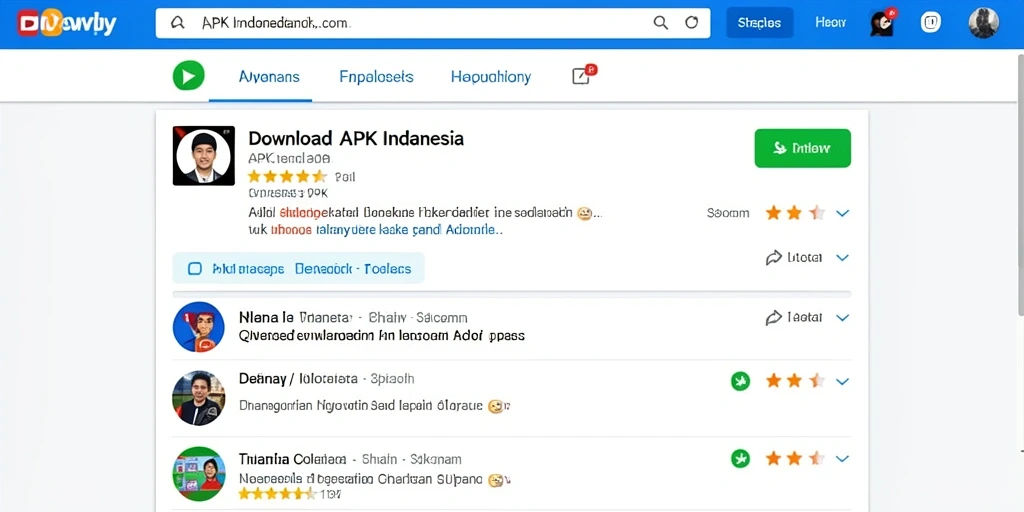Expand the chevron next to Litotal
This screenshot has height=512, width=1024.
click(x=842, y=257)
